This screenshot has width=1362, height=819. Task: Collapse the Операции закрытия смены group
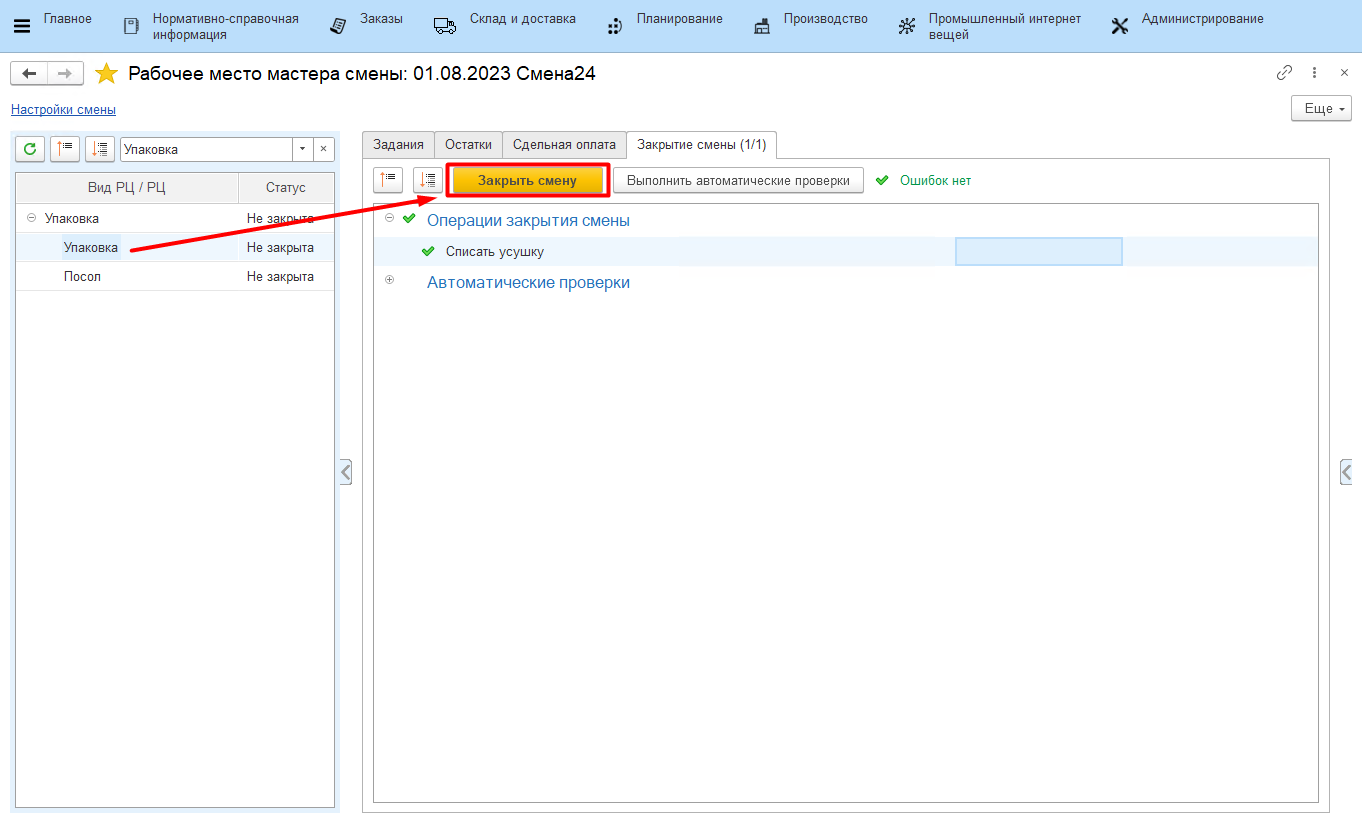tap(390, 218)
